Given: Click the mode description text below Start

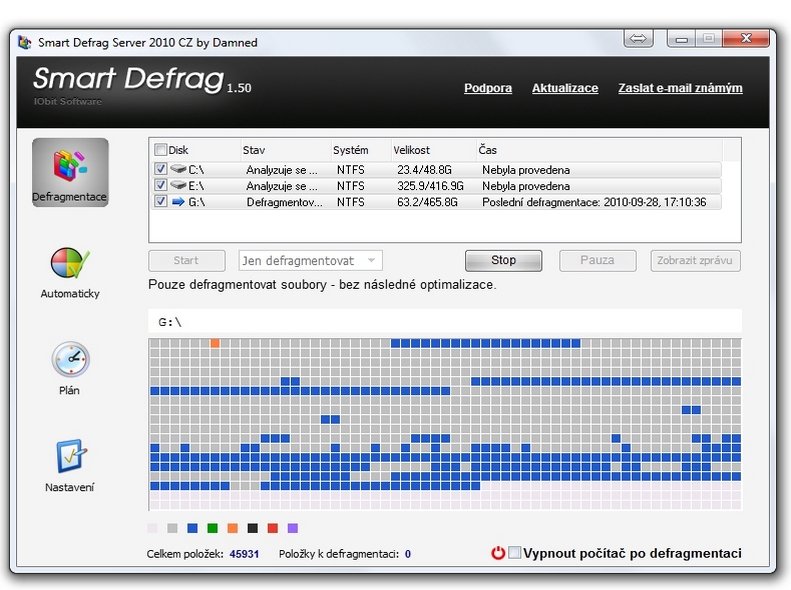Looking at the screenshot, I should [x=322, y=284].
